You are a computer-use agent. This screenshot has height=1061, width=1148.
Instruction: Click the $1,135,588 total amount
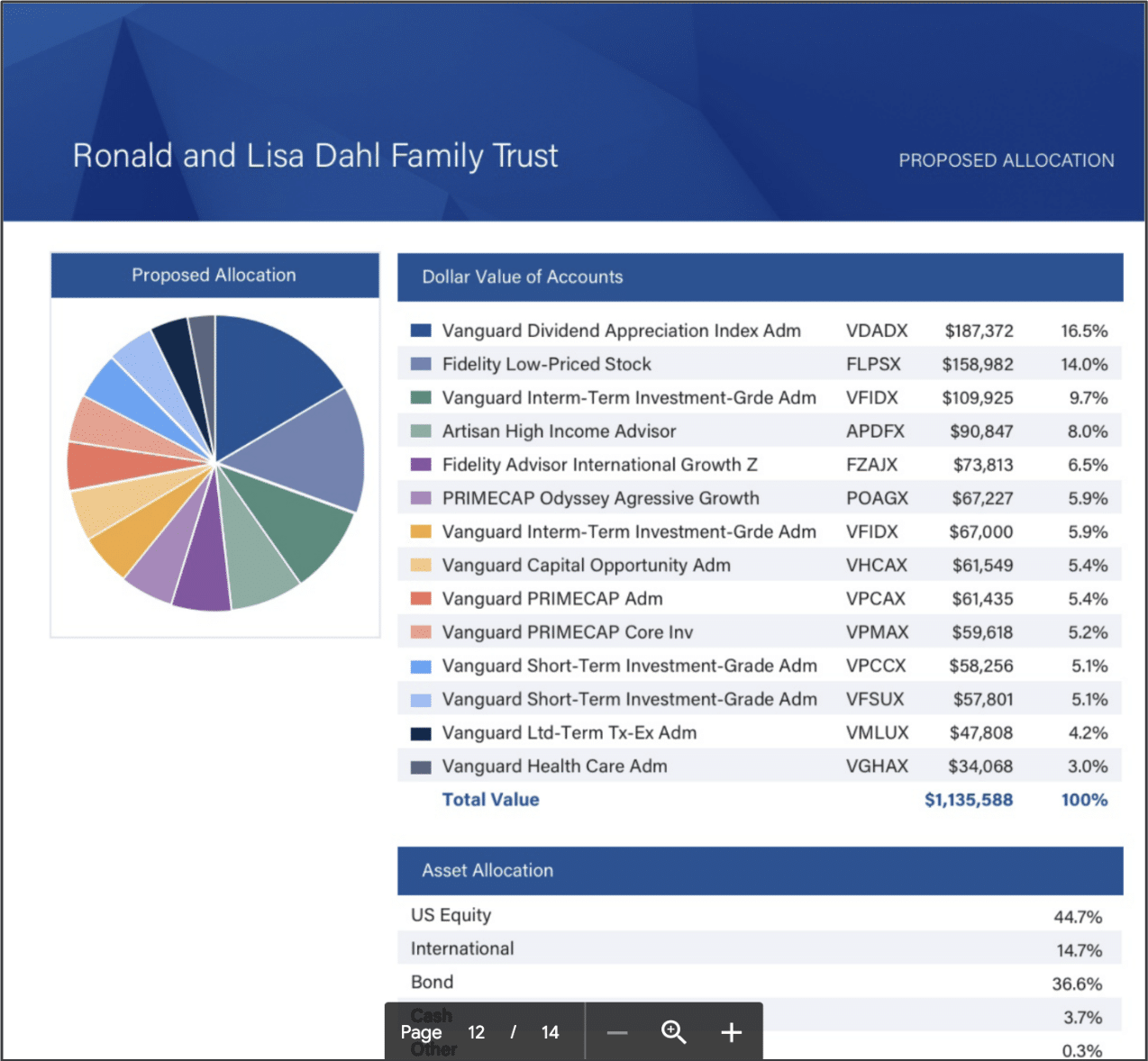[x=968, y=800]
